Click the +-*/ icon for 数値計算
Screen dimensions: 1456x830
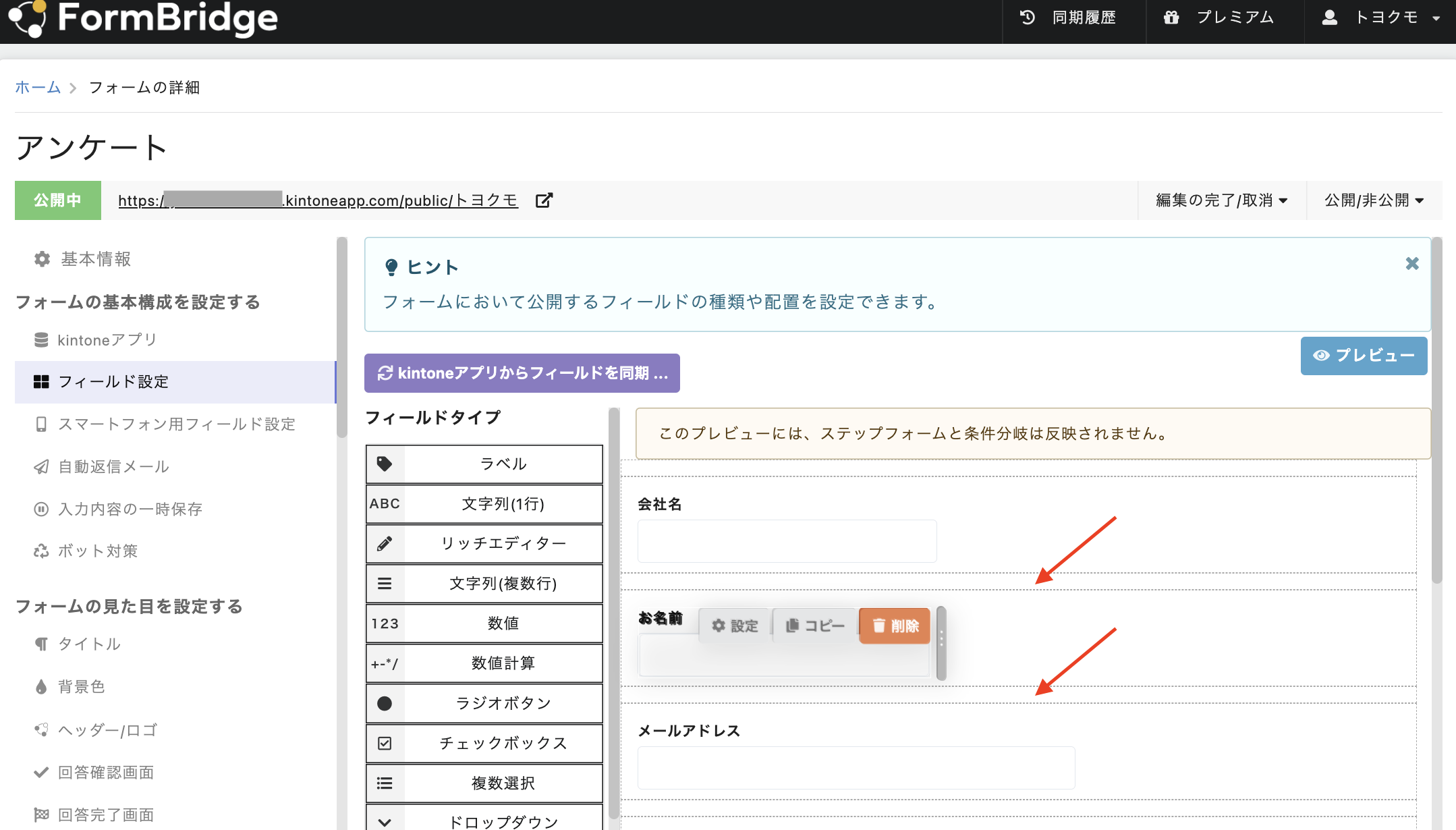tap(385, 663)
